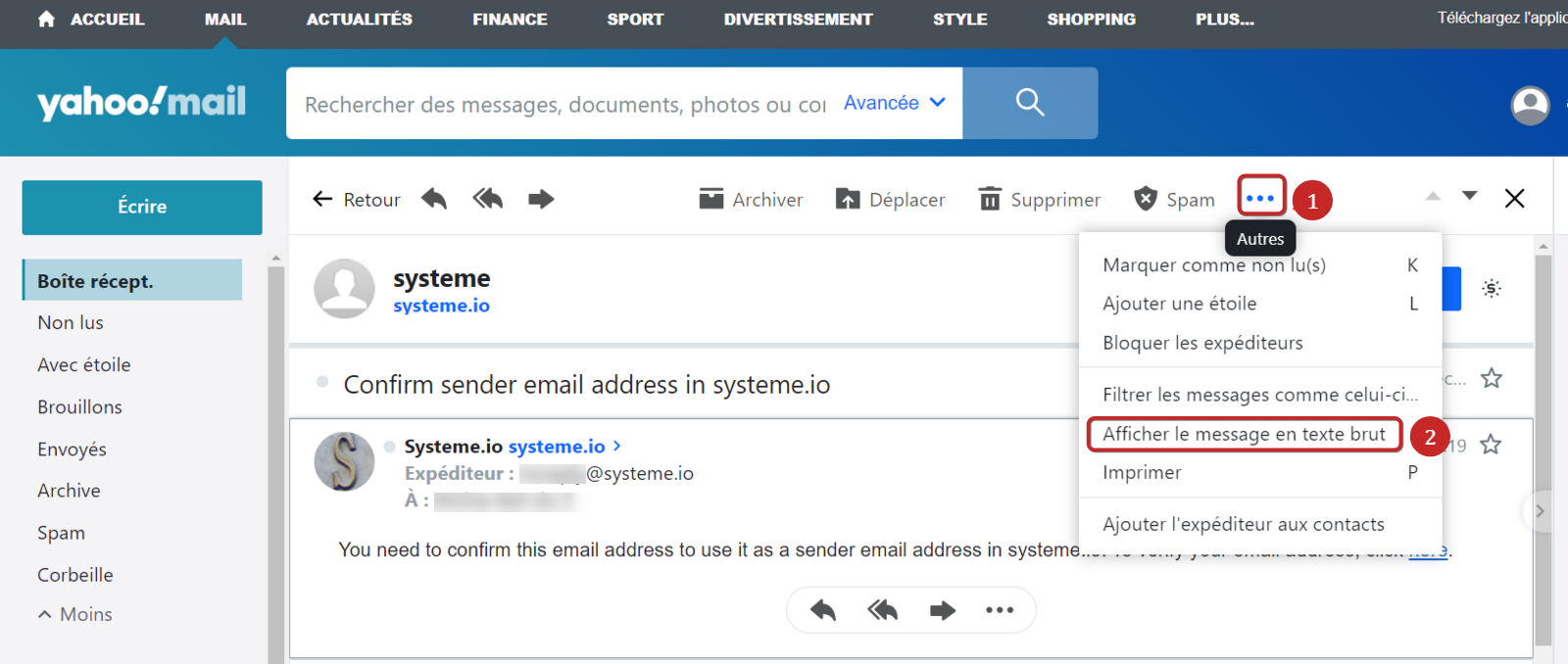Screen dimensions: 1568x664
Task: Click the Écrire compose button
Action: click(x=142, y=207)
